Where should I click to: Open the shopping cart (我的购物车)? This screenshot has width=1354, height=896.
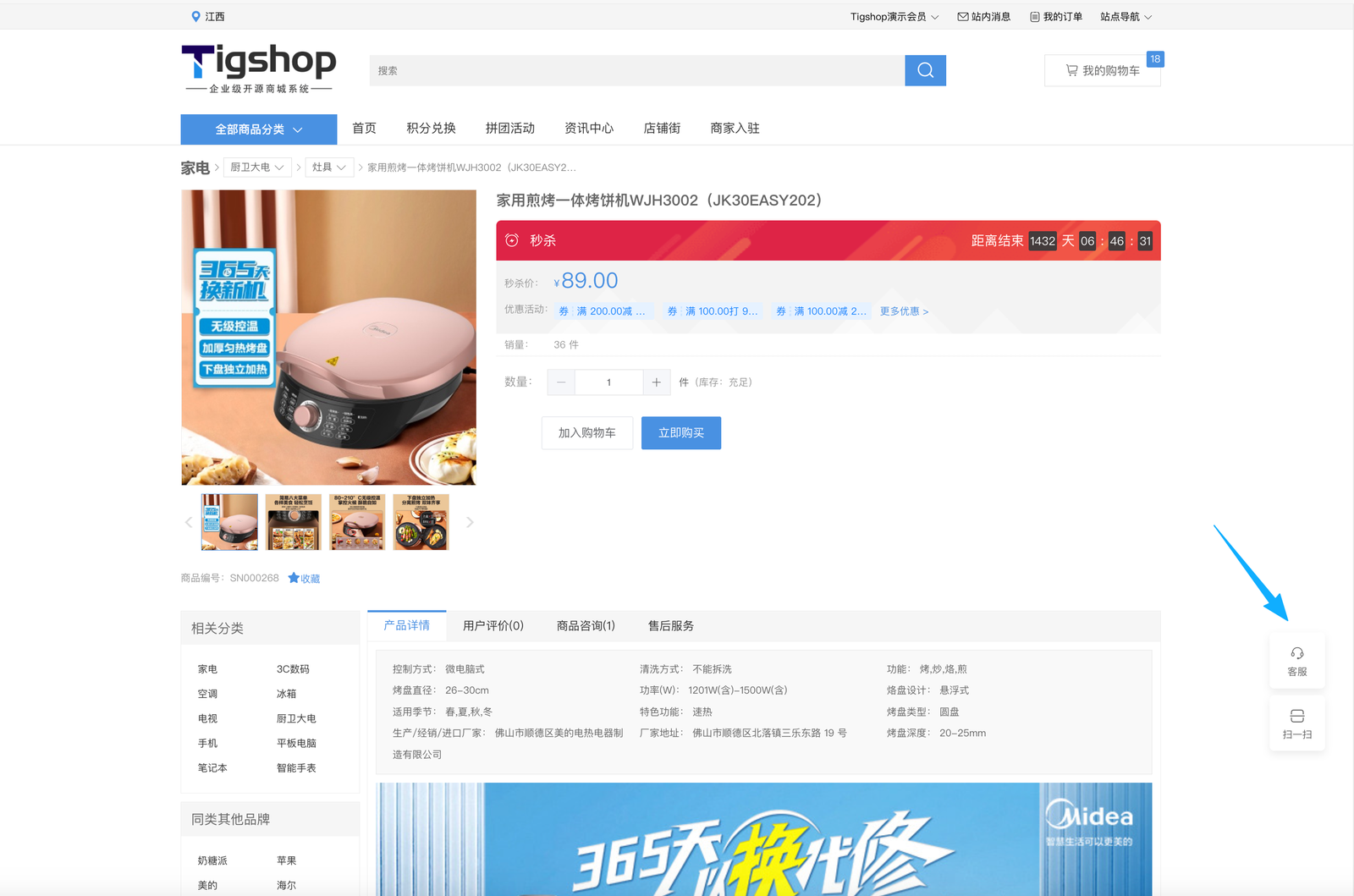[1102, 70]
